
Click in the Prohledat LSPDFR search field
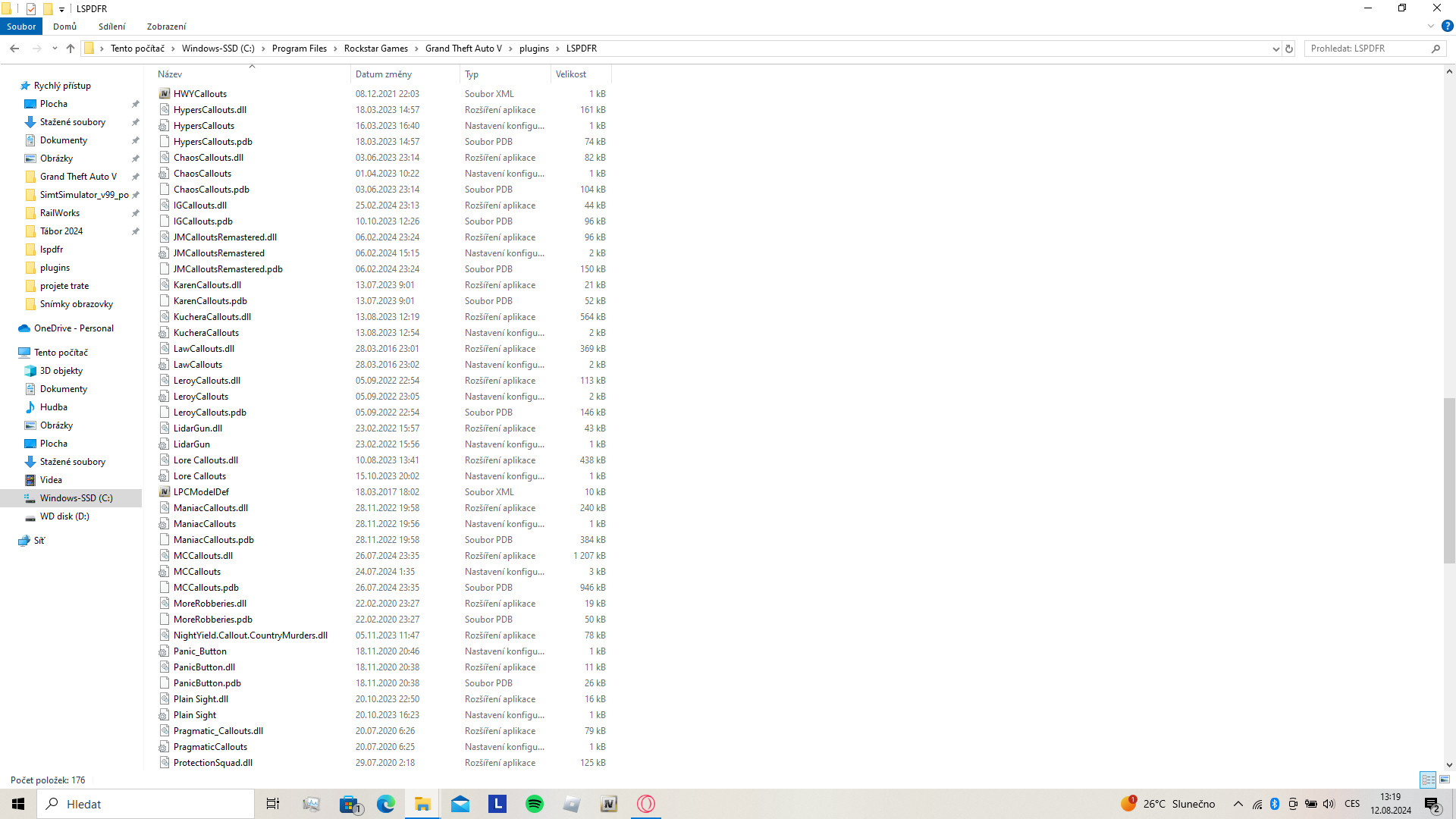pyautogui.click(x=1365, y=49)
